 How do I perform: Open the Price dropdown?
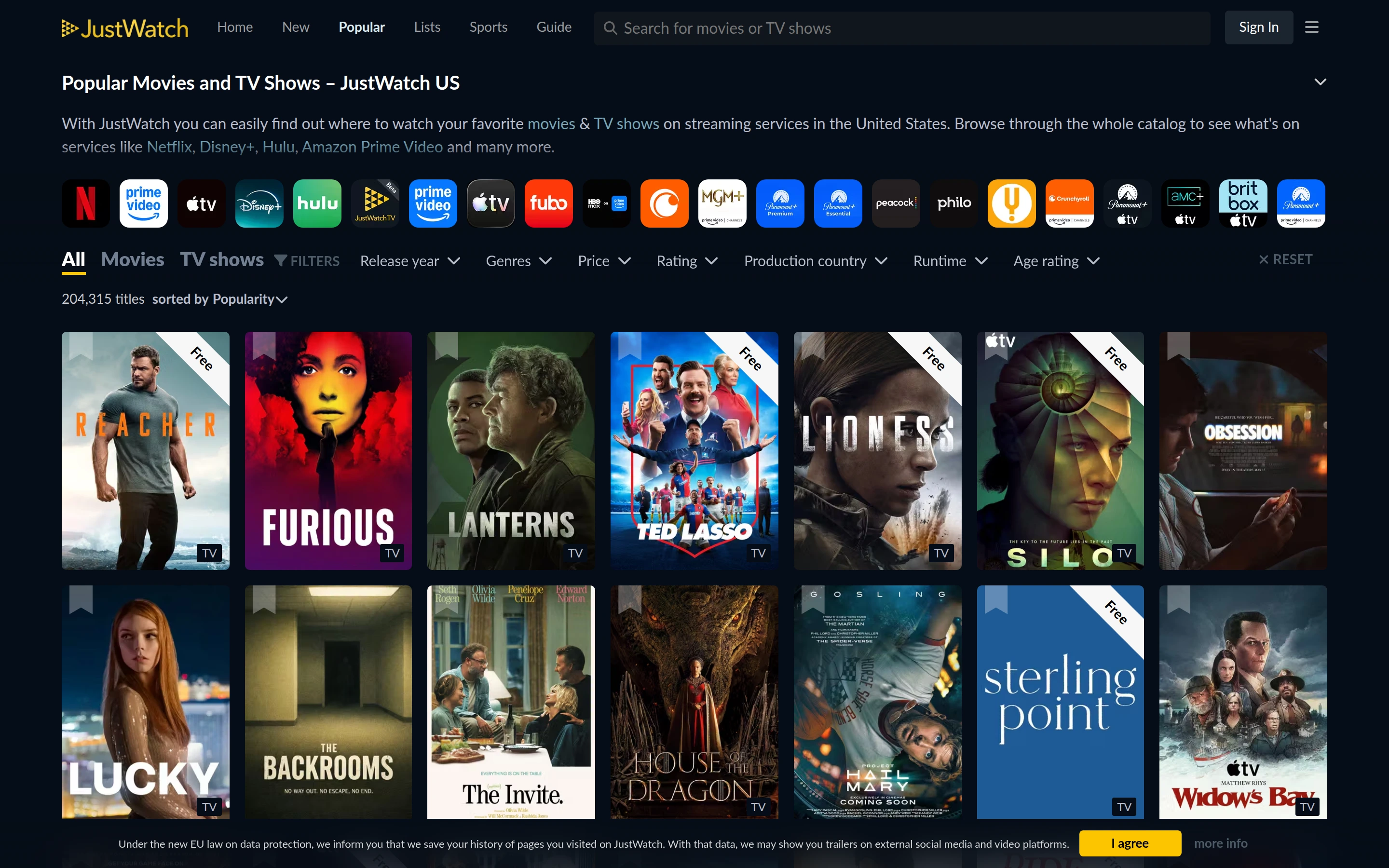pyautogui.click(x=604, y=260)
